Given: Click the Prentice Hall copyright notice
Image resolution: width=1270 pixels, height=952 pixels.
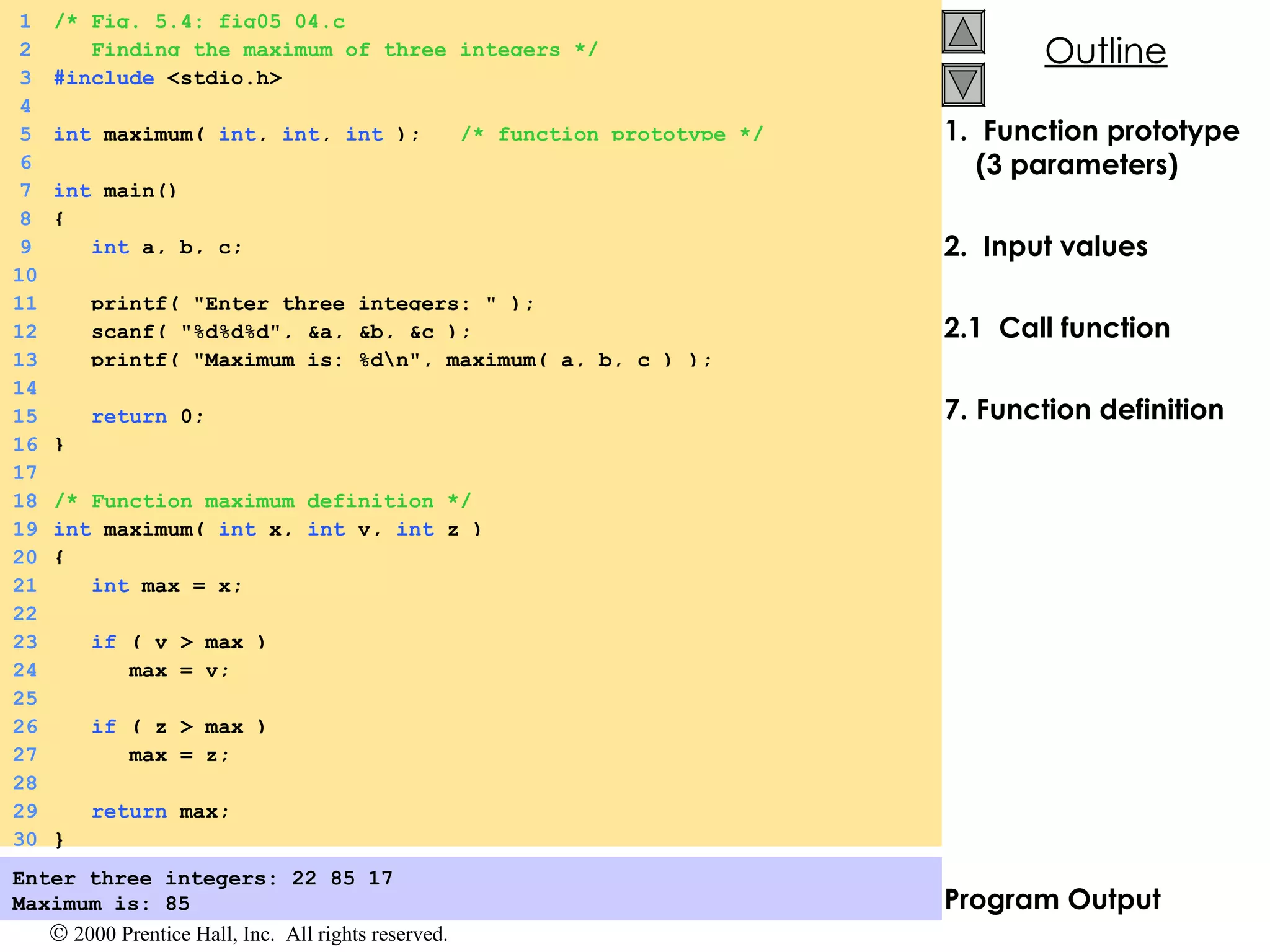Looking at the screenshot, I should click(249, 934).
